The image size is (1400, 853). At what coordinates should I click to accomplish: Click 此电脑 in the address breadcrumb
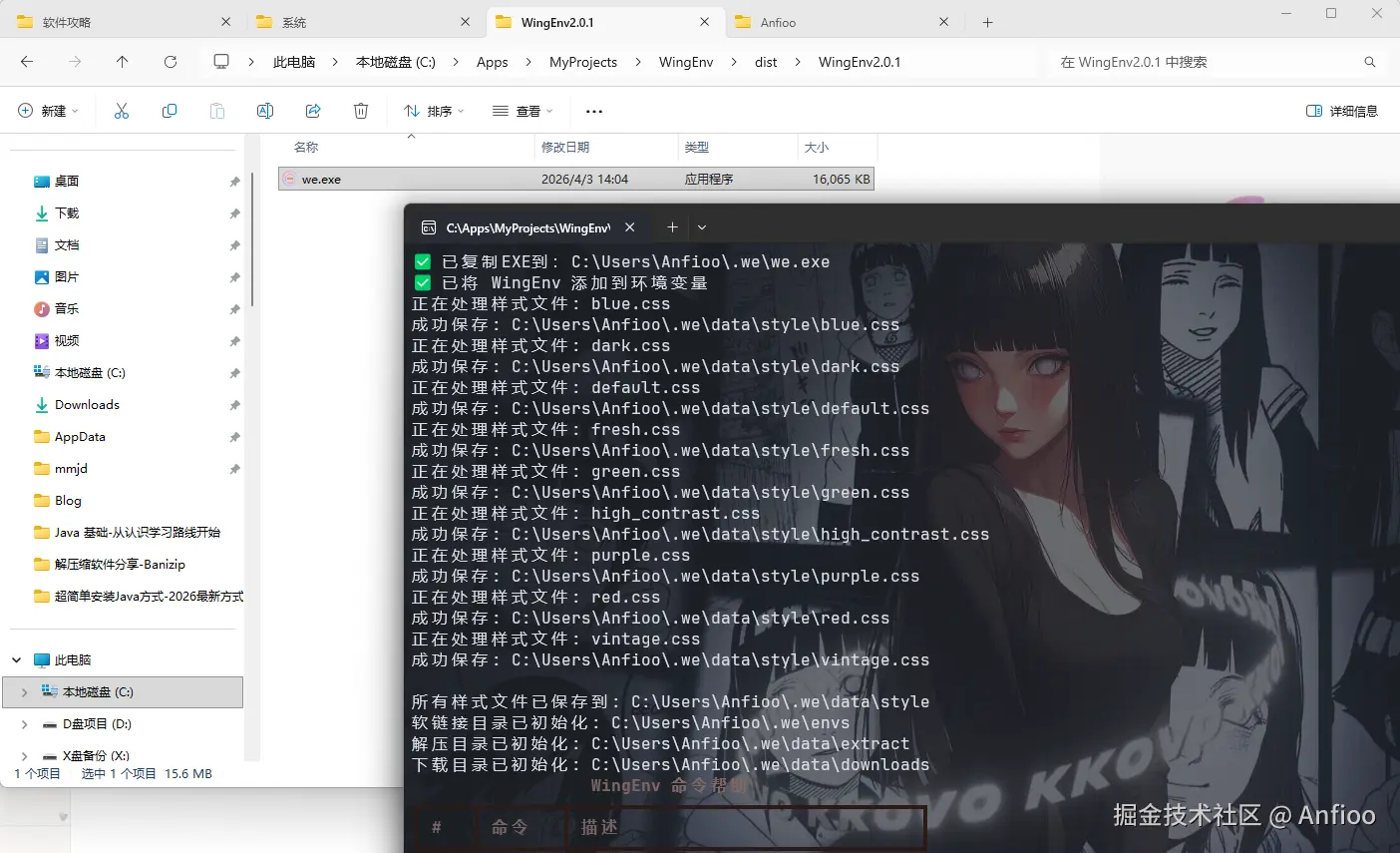(294, 62)
